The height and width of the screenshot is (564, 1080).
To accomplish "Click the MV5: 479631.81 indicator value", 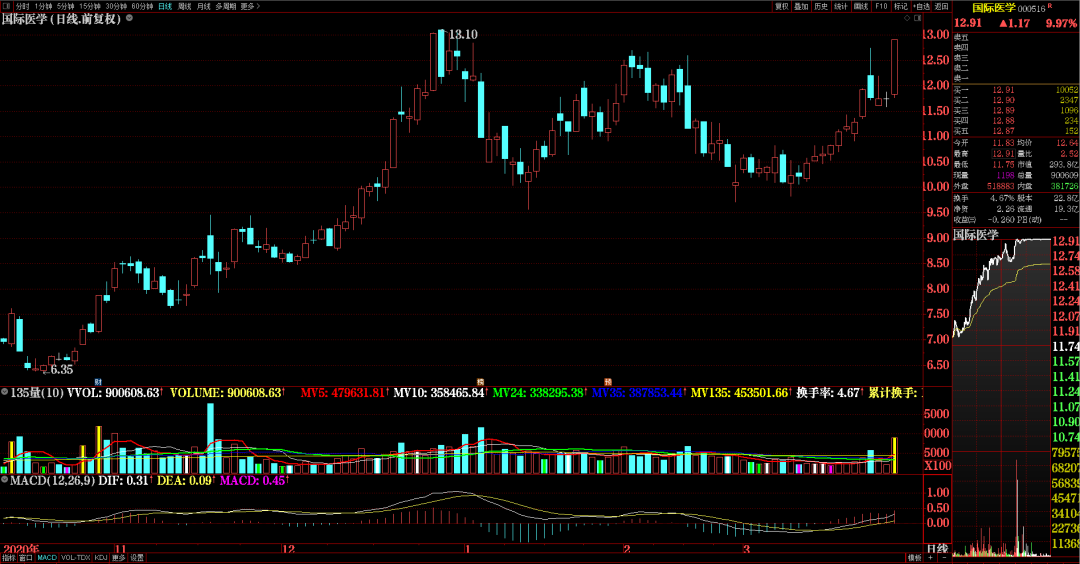I will pos(343,393).
